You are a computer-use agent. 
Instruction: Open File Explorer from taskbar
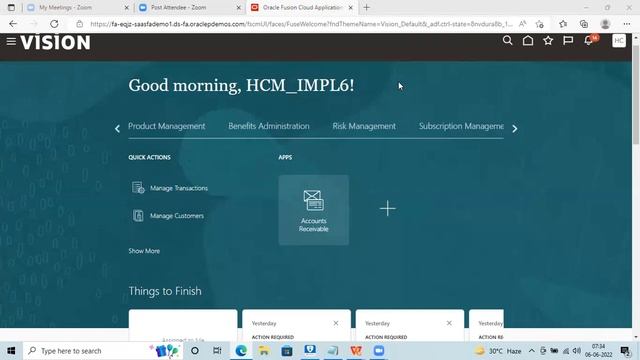click(x=264, y=351)
